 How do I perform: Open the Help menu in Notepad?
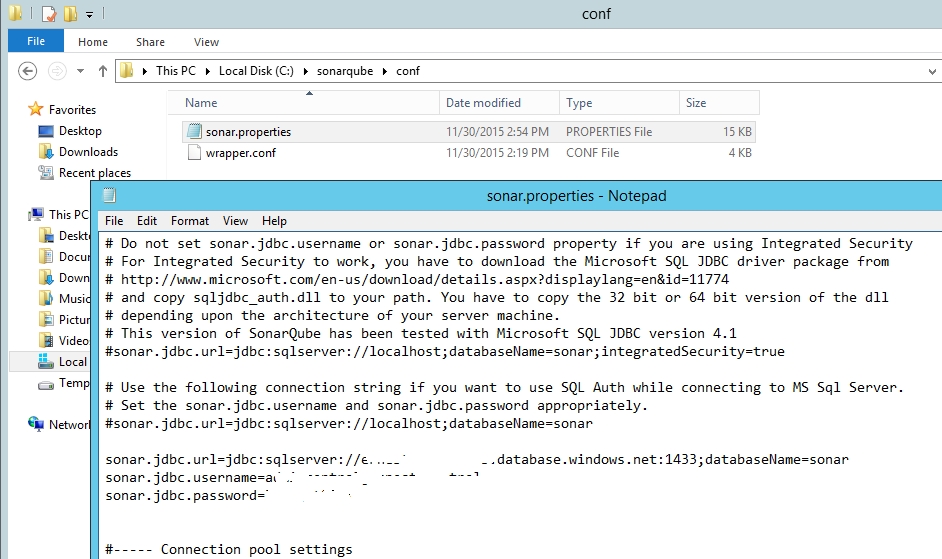click(x=274, y=221)
